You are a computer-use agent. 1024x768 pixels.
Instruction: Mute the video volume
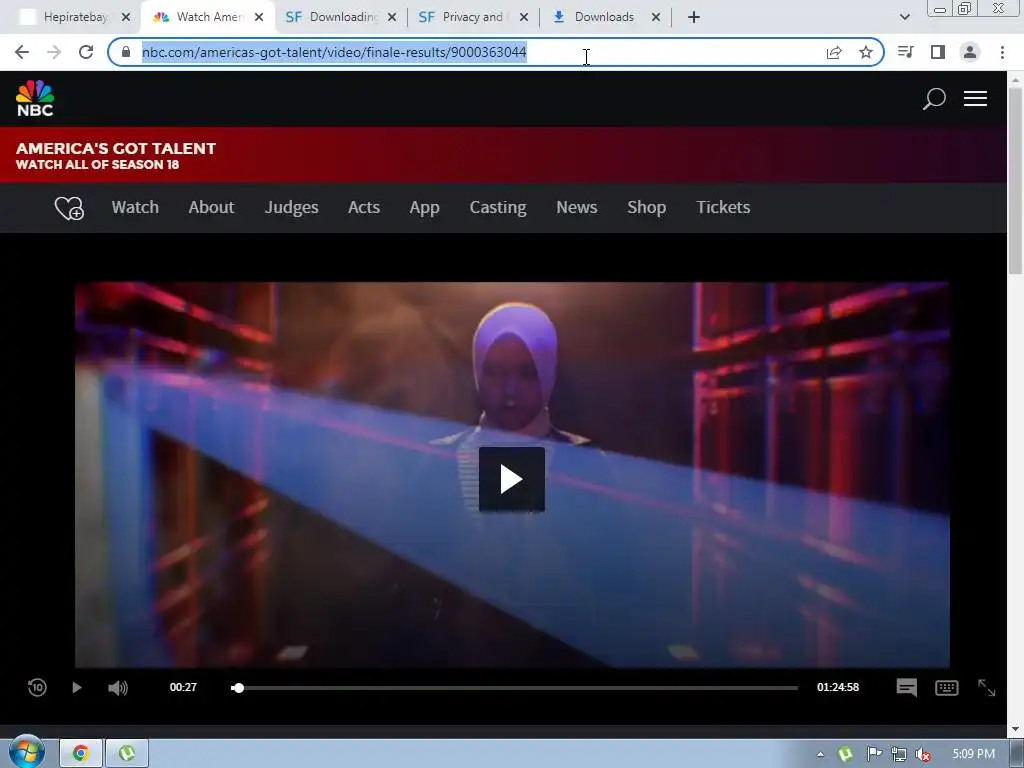coord(118,688)
